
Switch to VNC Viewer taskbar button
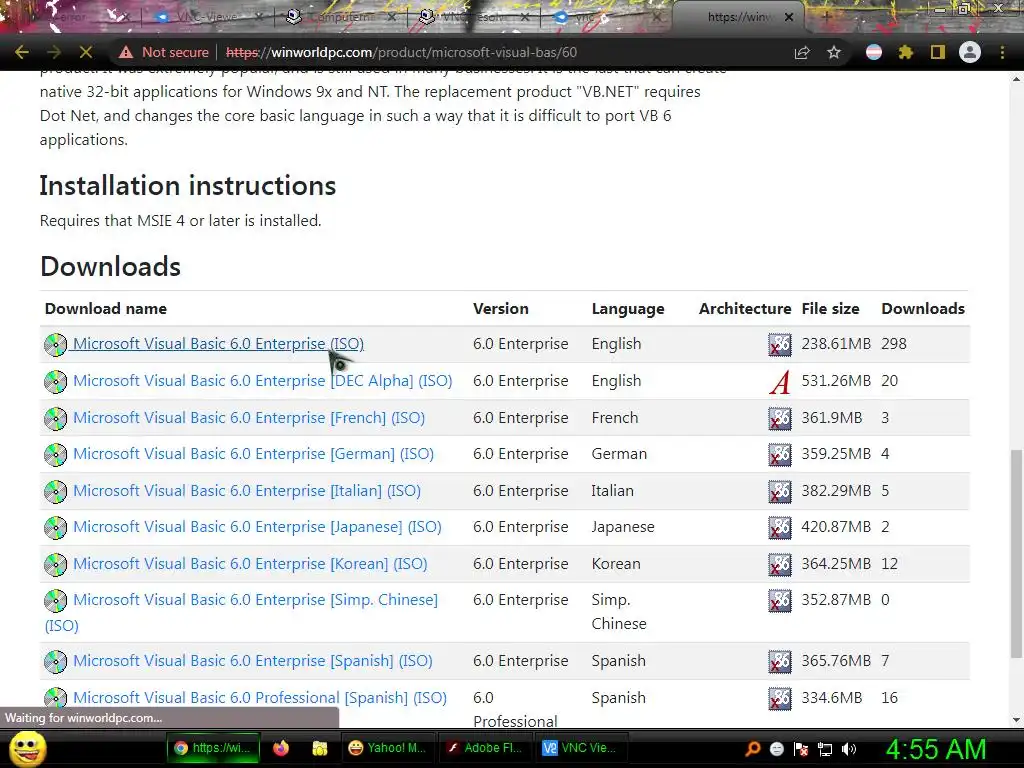(581, 748)
